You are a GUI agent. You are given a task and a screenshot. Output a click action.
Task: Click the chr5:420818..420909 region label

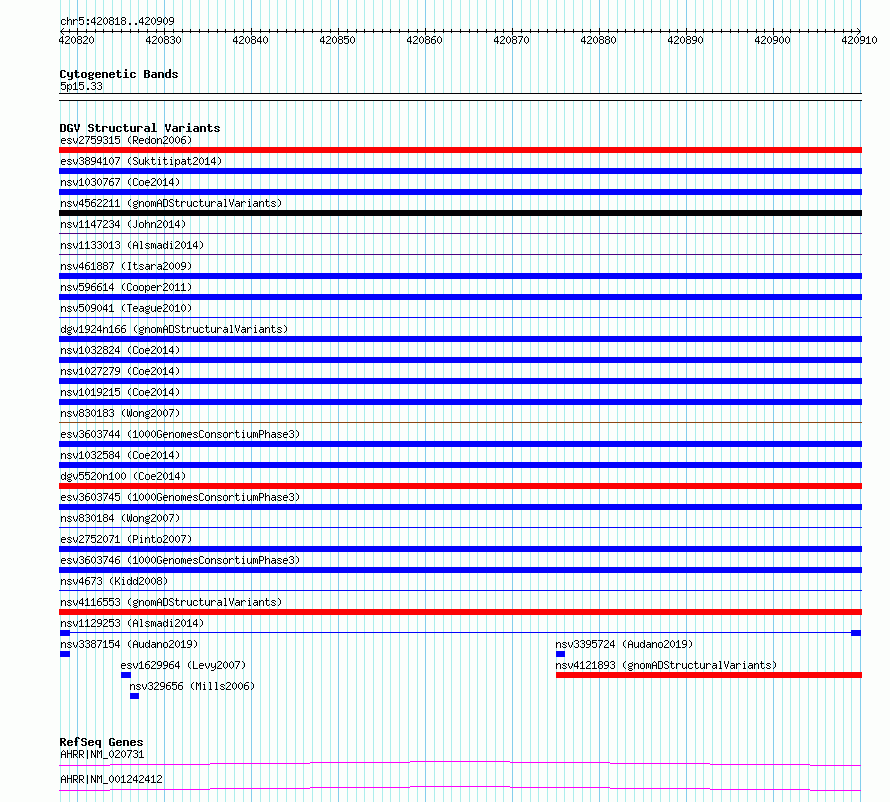coord(117,21)
